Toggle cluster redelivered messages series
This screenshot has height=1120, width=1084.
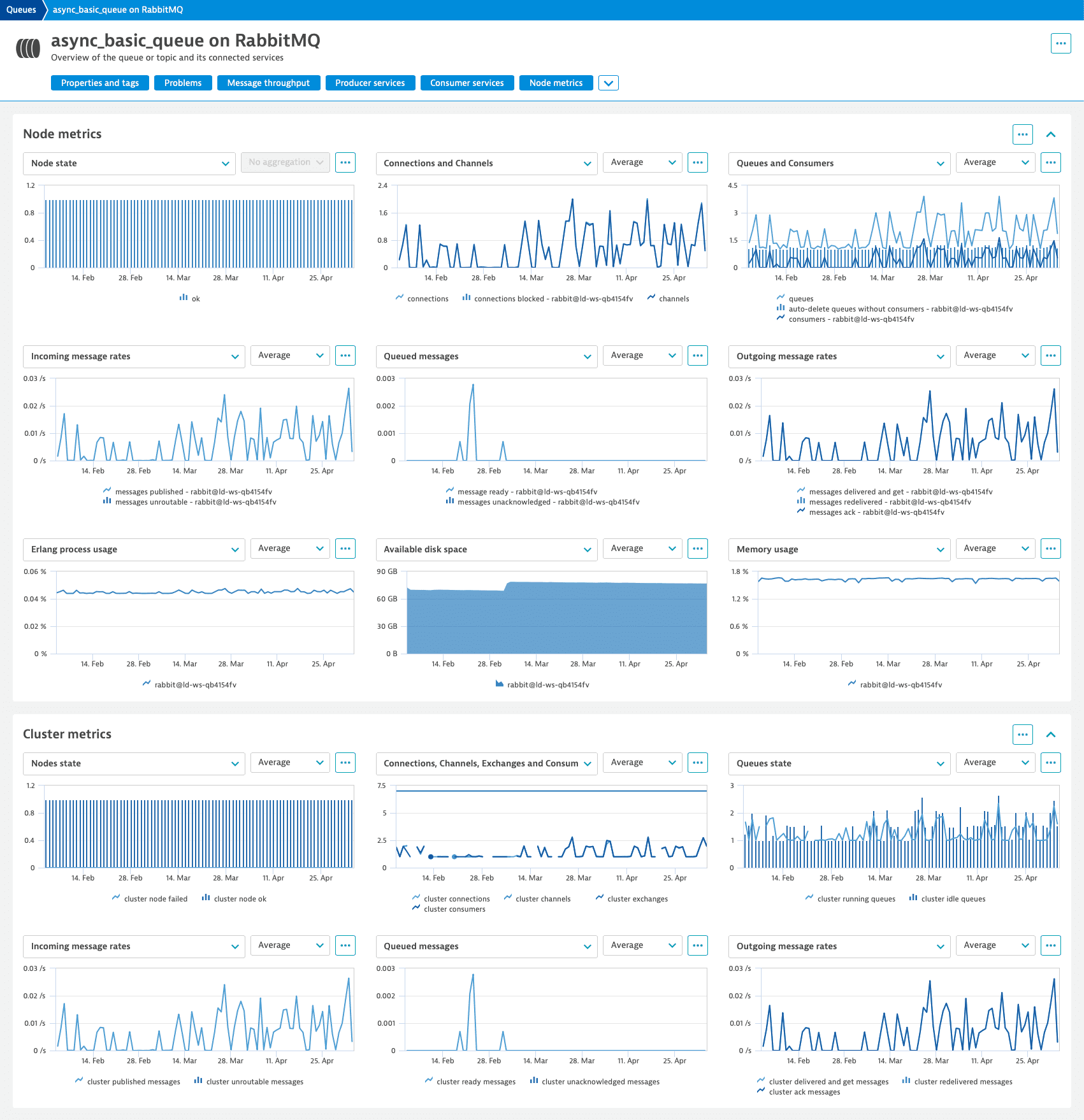pos(957,1081)
